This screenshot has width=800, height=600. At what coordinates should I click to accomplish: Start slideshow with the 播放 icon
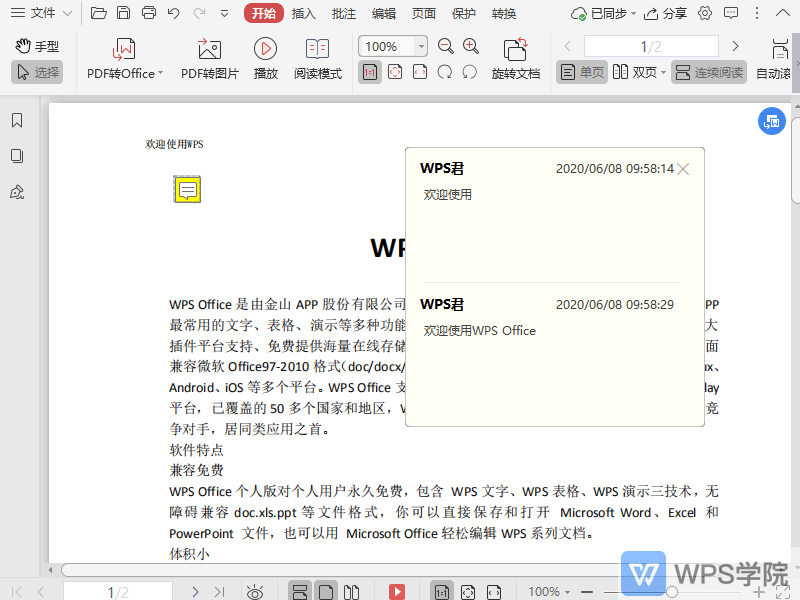tap(265, 50)
